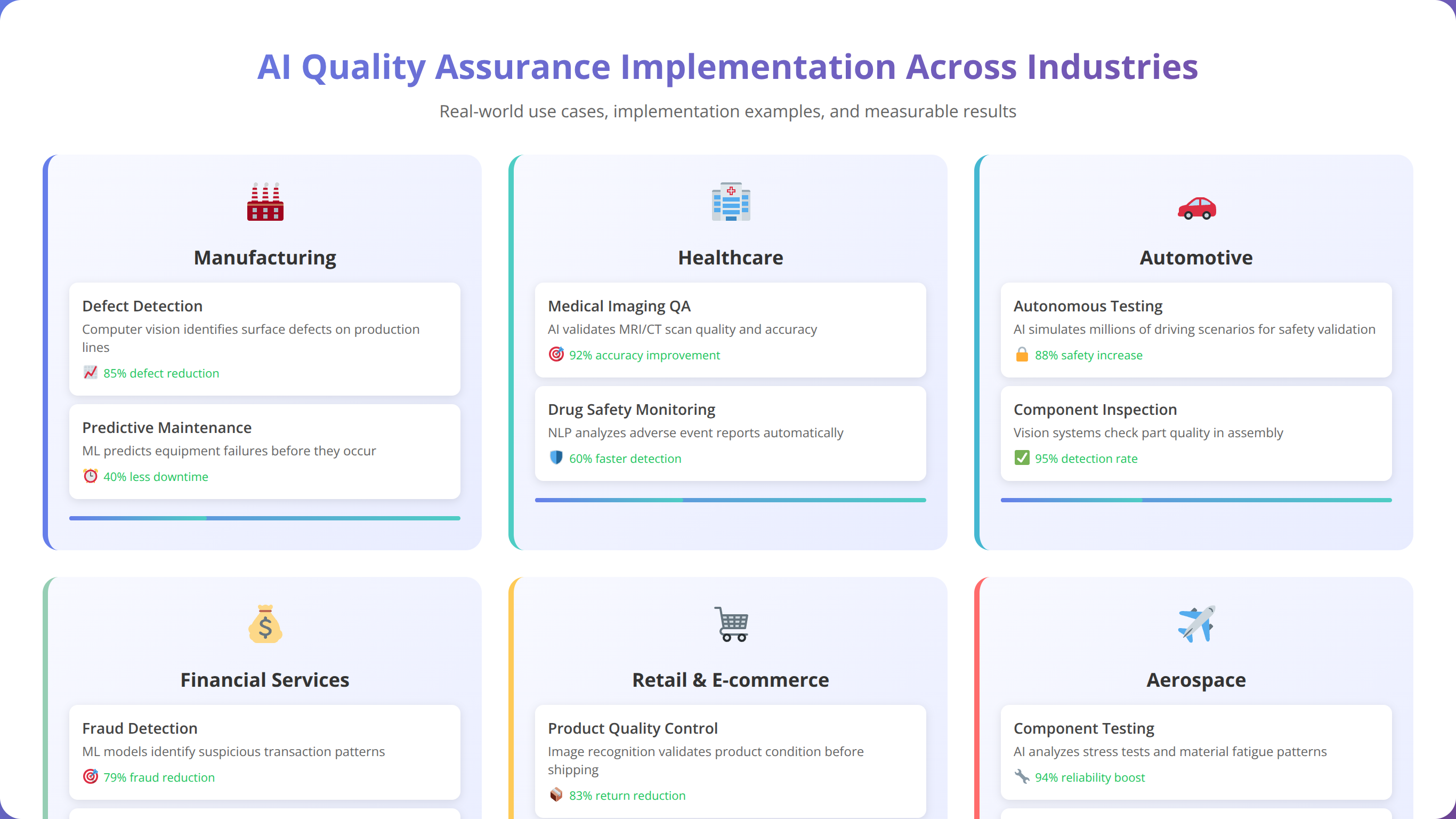Open the Medical Imaging QA card

pos(730,330)
